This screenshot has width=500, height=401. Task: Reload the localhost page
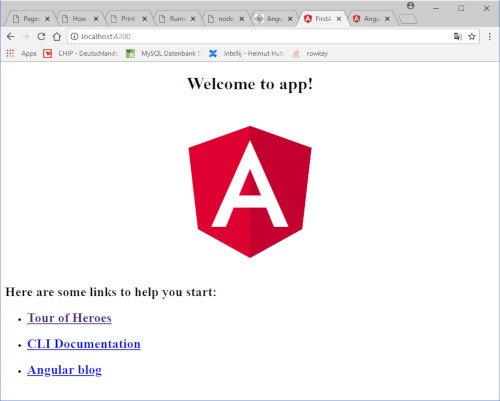pyautogui.click(x=41, y=36)
